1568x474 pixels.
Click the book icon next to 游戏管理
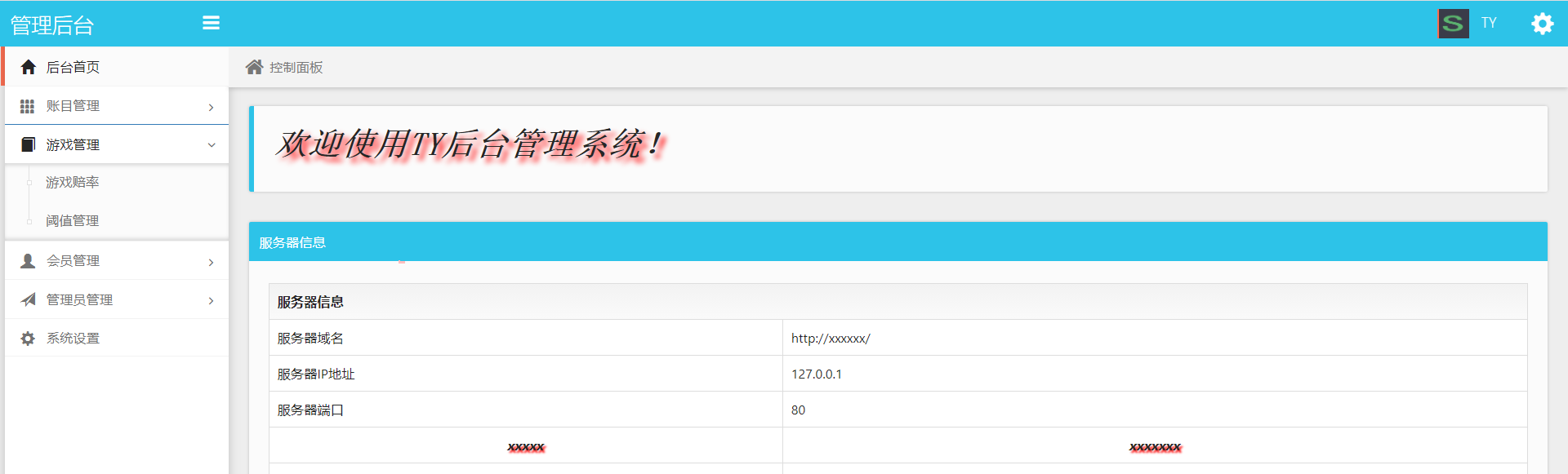coord(29,144)
